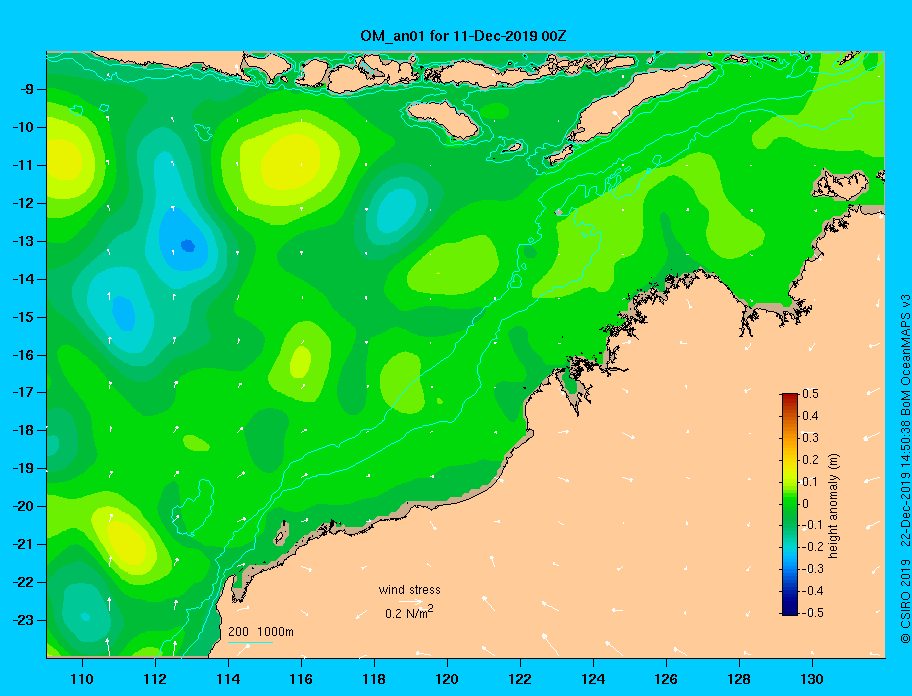Click the '200 1000m' isobath legend text
The width and height of the screenshot is (912, 696).
pos(261,632)
